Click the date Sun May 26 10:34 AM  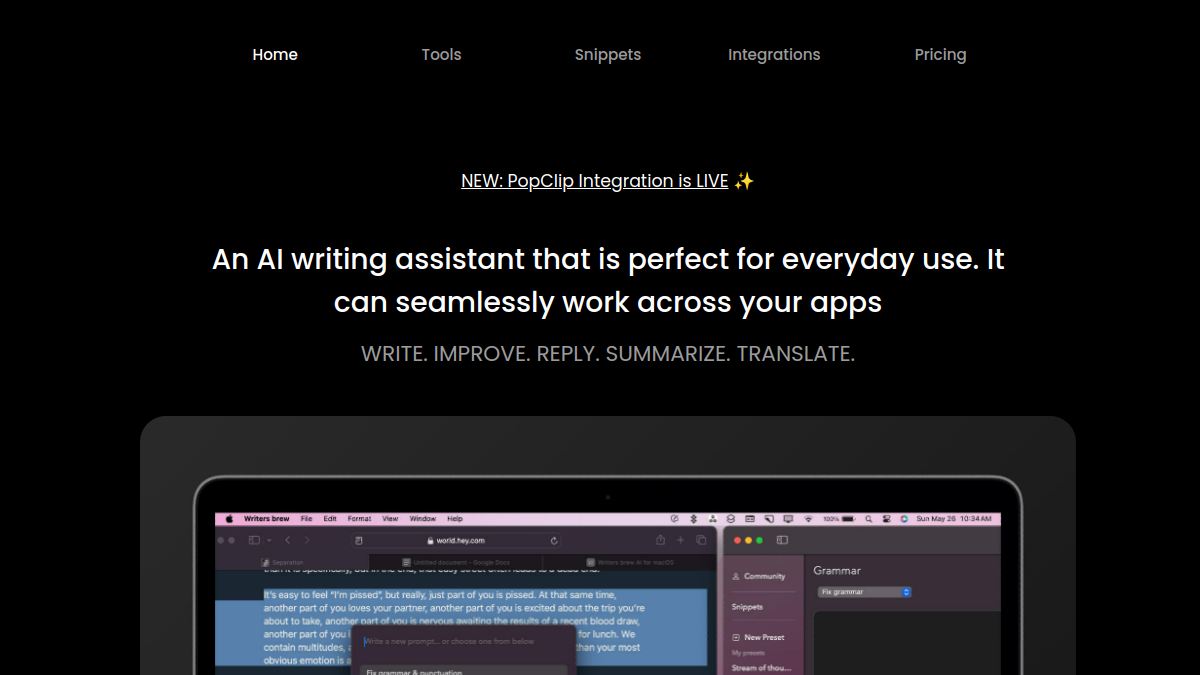pyautogui.click(x=954, y=519)
